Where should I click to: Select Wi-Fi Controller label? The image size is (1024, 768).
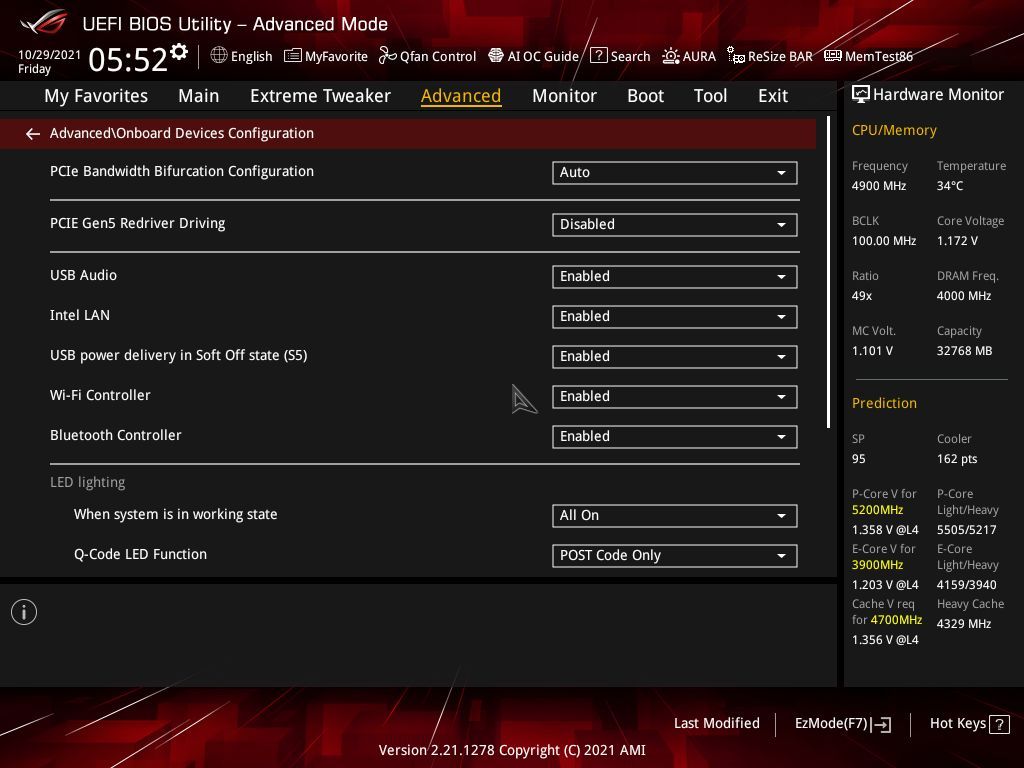(100, 395)
